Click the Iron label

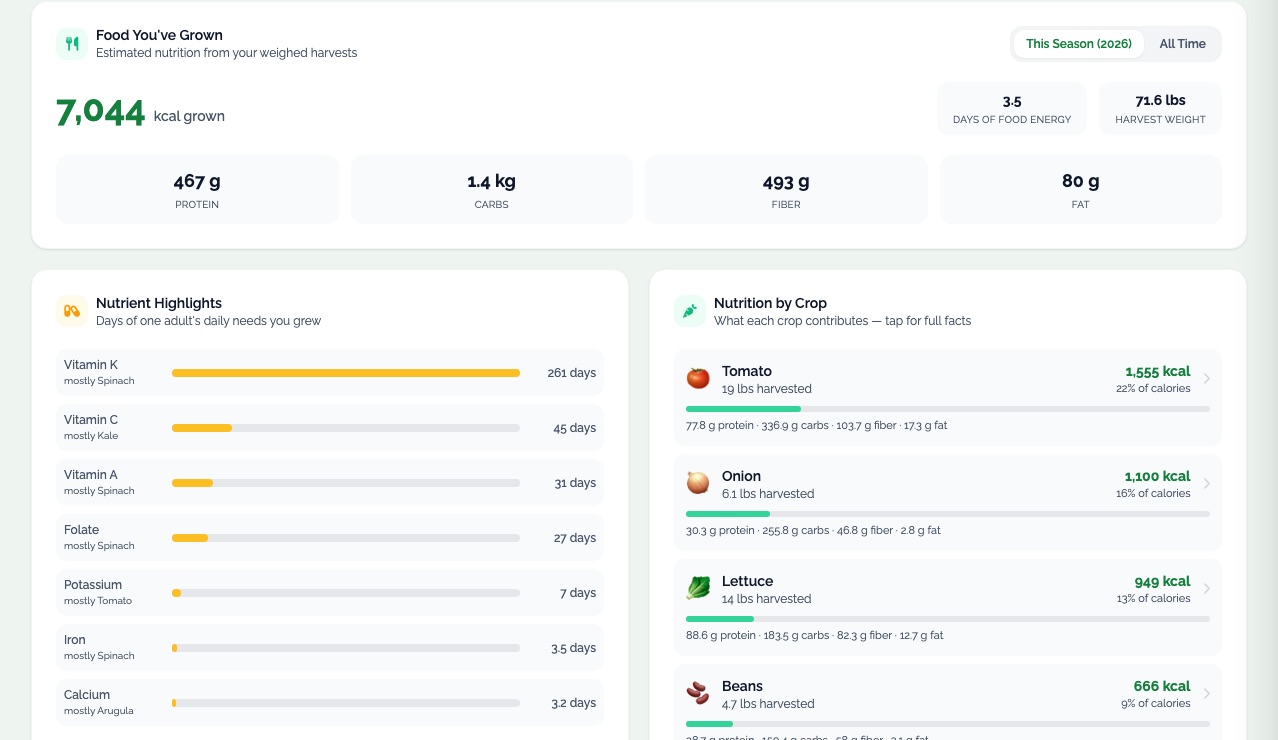pos(75,640)
